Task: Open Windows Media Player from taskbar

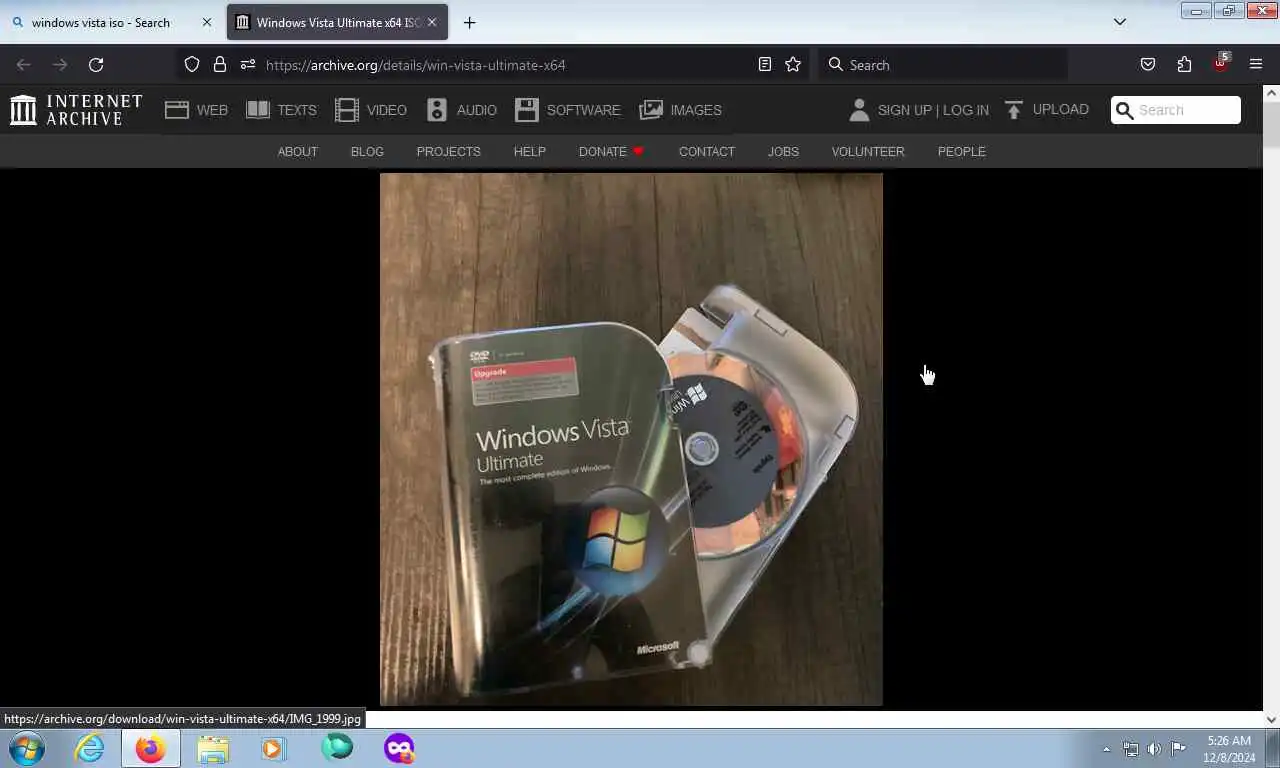Action: (274, 748)
